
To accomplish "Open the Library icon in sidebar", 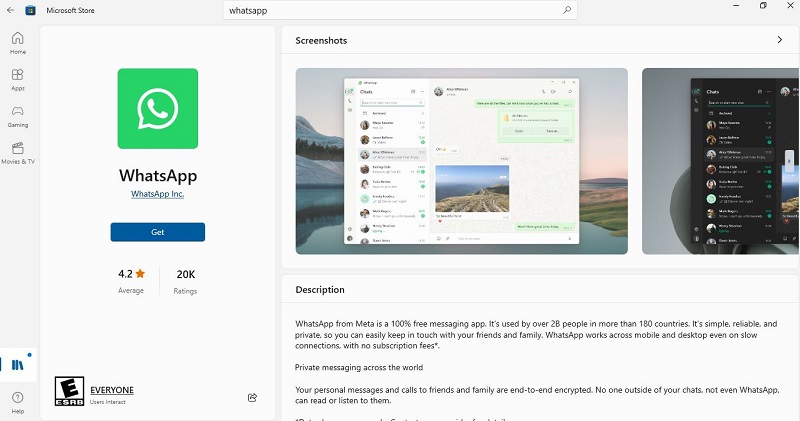I will (18, 364).
